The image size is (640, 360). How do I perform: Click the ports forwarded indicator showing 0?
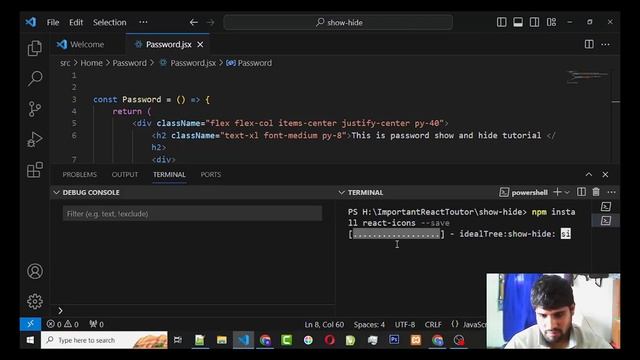[x=97, y=324]
